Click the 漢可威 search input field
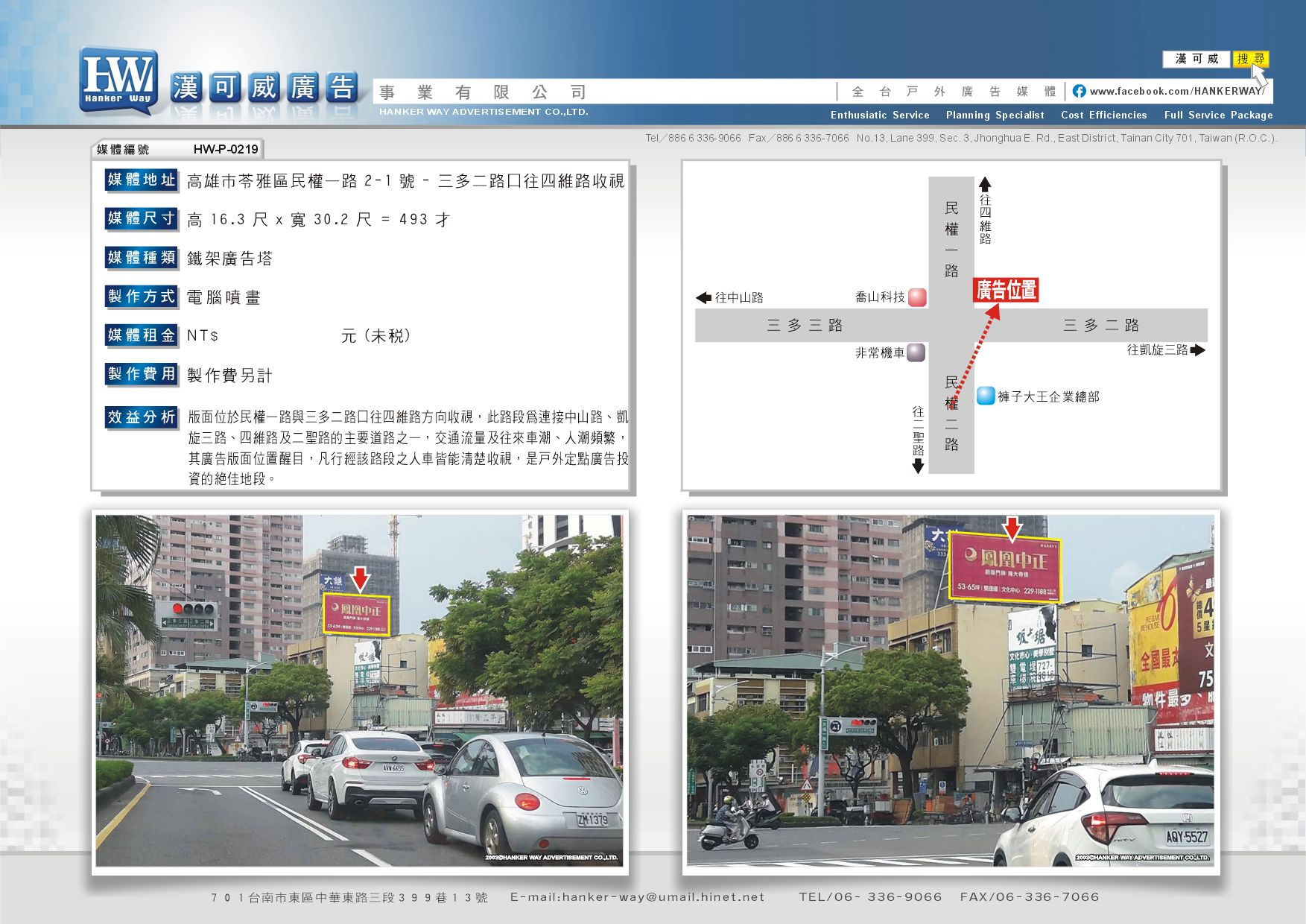The height and width of the screenshot is (924, 1306). (x=1196, y=59)
